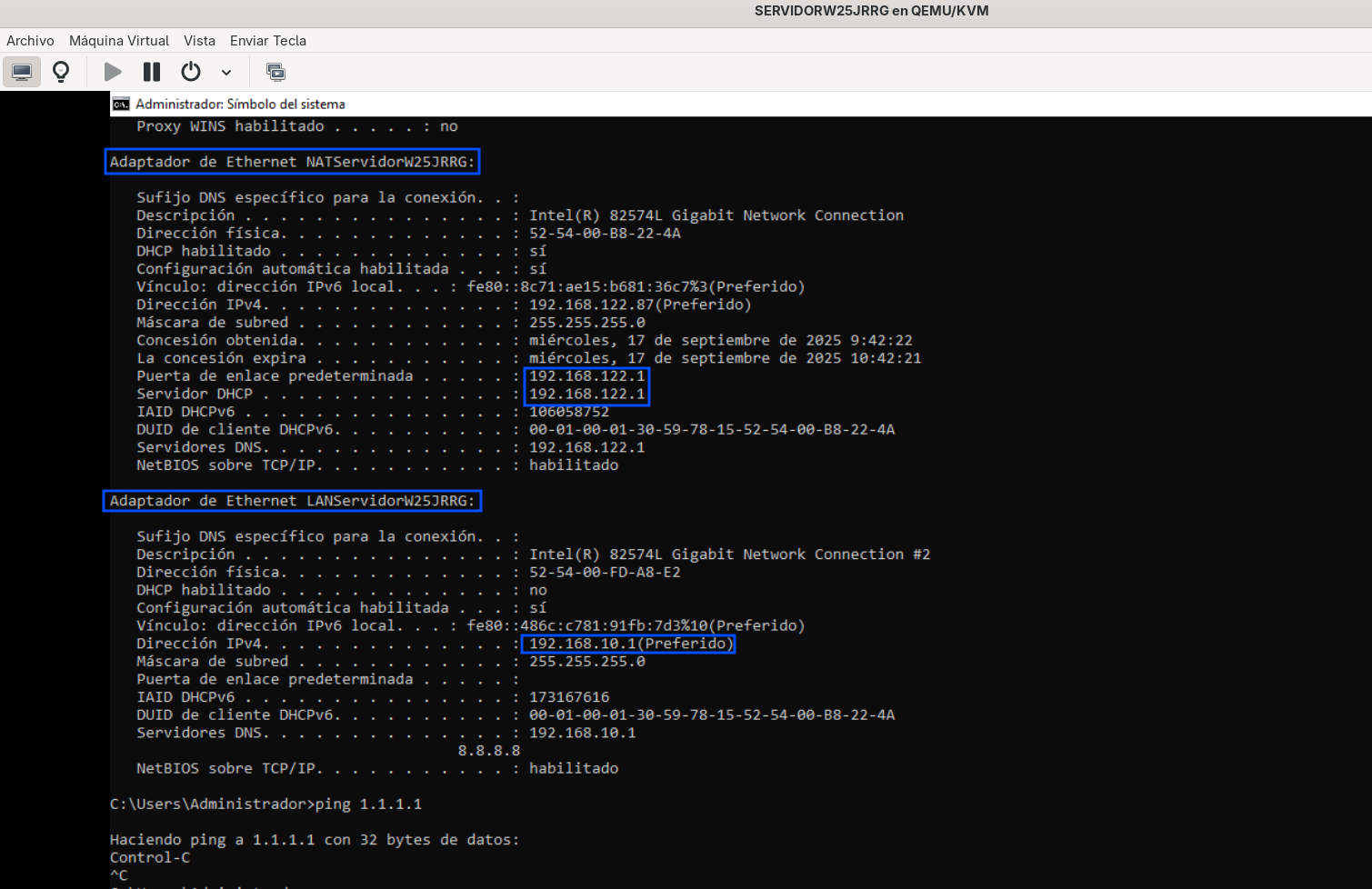Click the Proxy WINS habilitado line
Image resolution: width=1372 pixels, height=889 pixels.
tap(297, 126)
